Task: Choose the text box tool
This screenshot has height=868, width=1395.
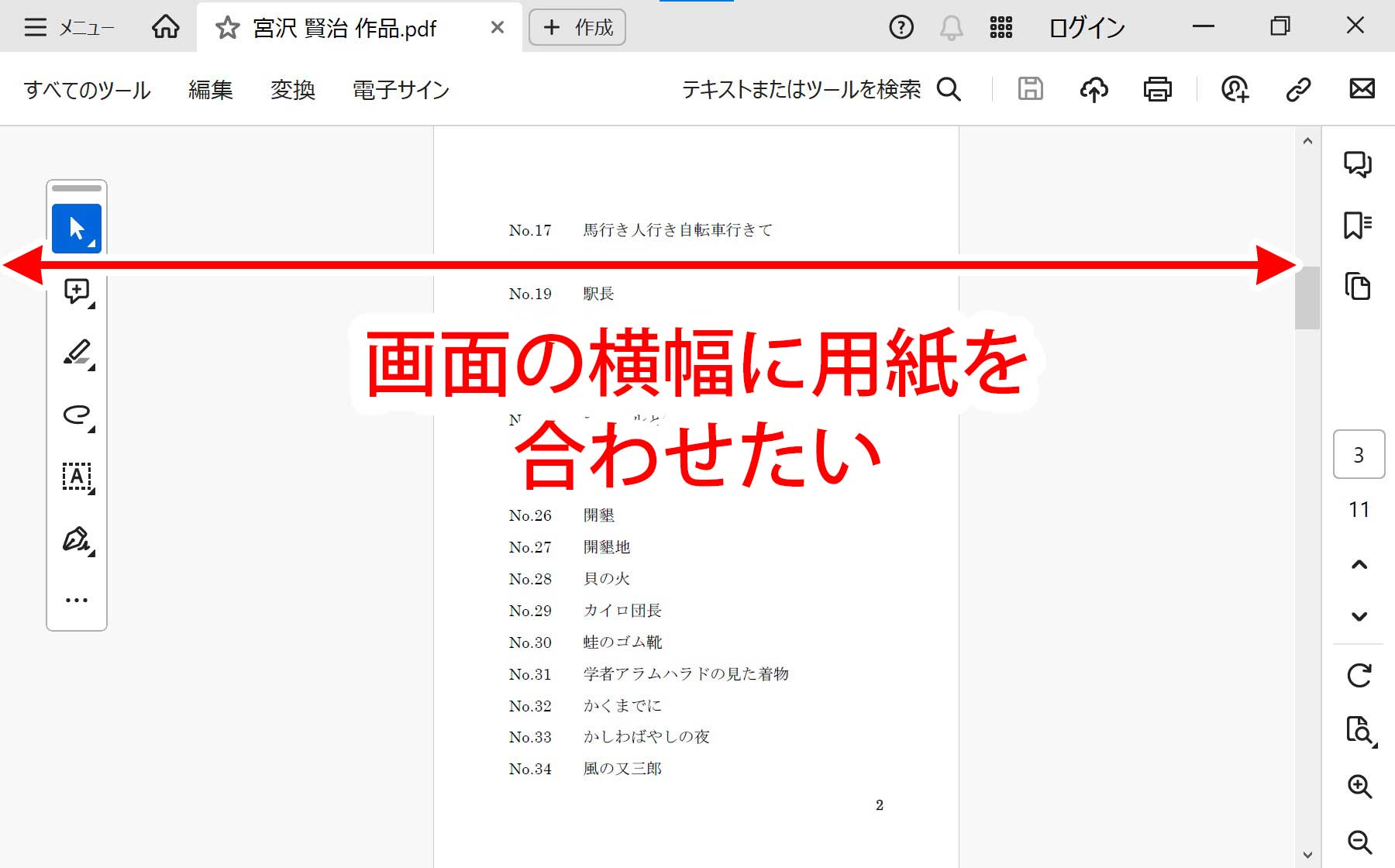Action: point(77,477)
